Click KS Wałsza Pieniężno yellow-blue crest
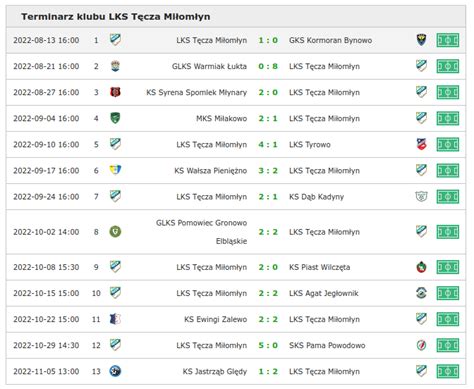Screen dimensions: 474x389 pyautogui.click(x=115, y=170)
